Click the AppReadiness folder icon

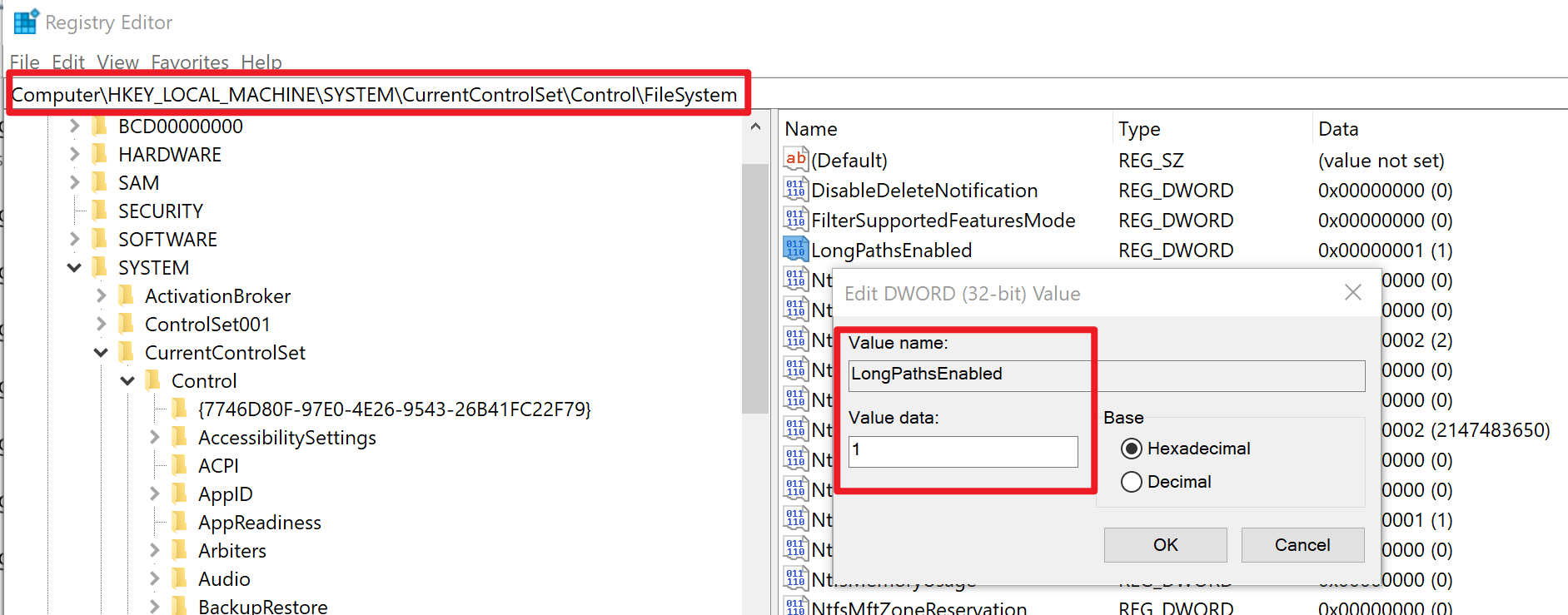(180, 522)
